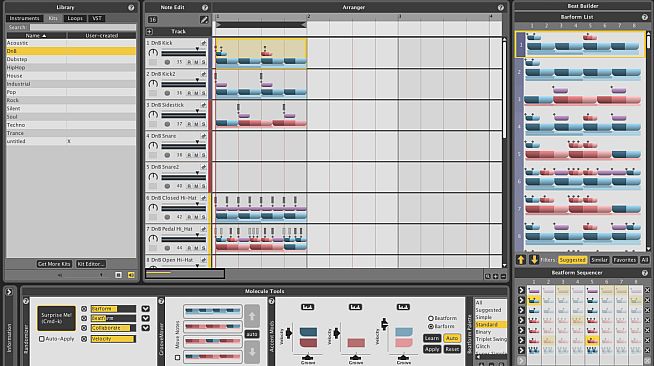Viewport: 654px width, 366px height.
Task: Click Library search field
Action: (x=83, y=28)
